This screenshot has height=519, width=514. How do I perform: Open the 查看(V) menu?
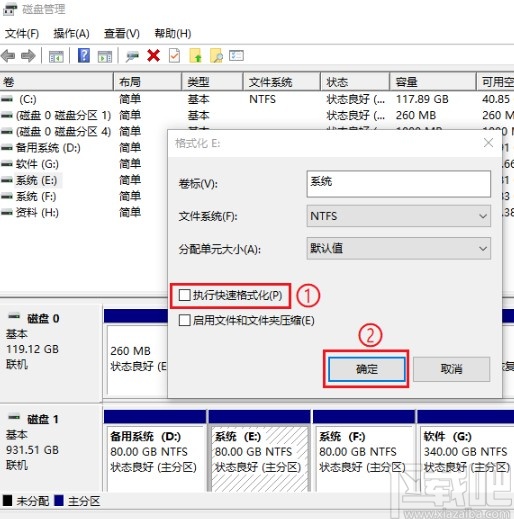tap(122, 34)
